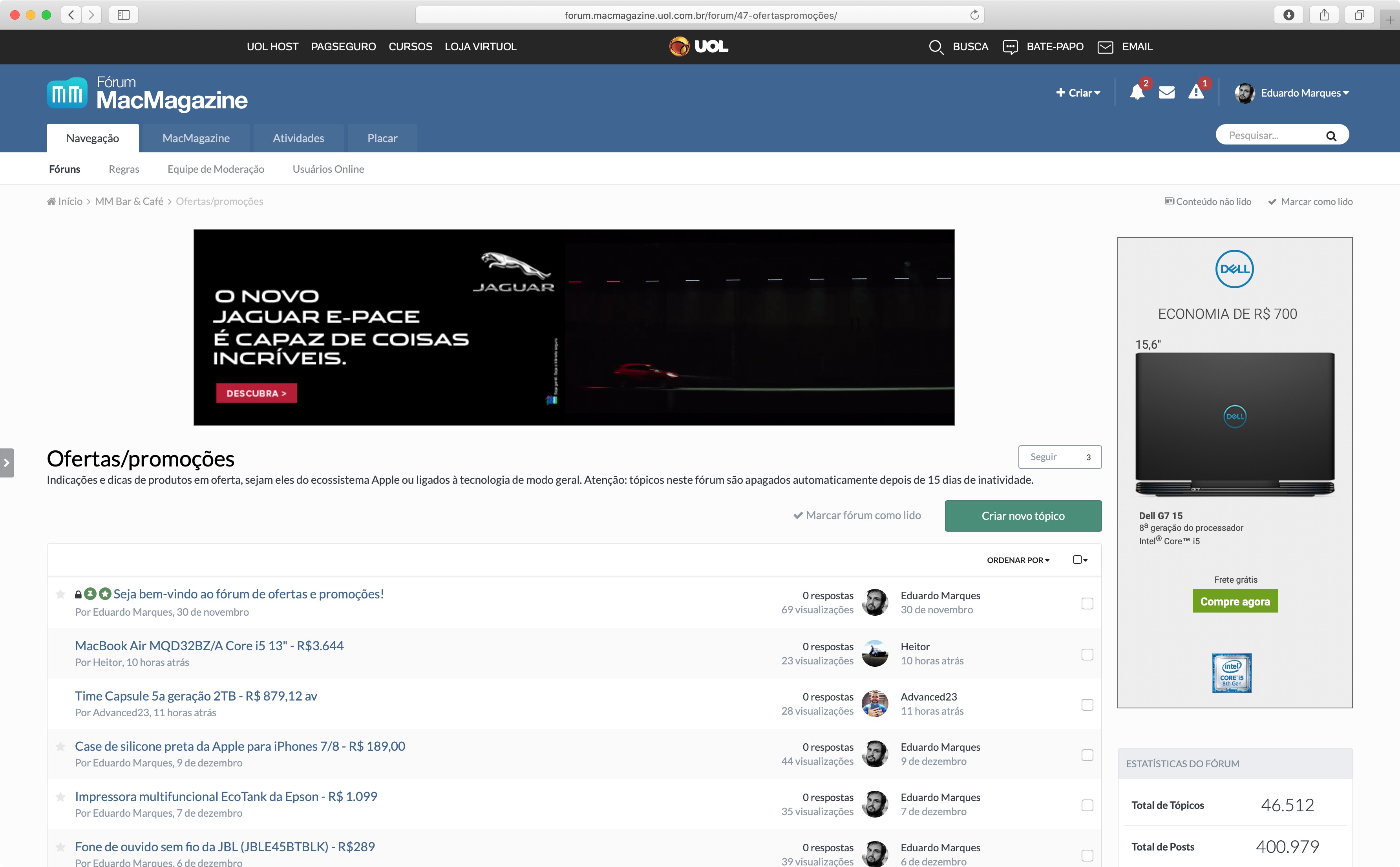The width and height of the screenshot is (1400, 867).
Task: Click Marcar como lido link
Action: [1310, 202]
